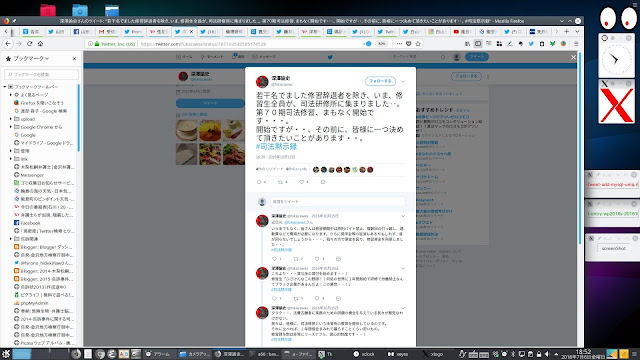The height and width of the screenshot is (360, 640).
Task: Click the #司法黙示録 hashtag in main tweet
Action: [276, 147]
